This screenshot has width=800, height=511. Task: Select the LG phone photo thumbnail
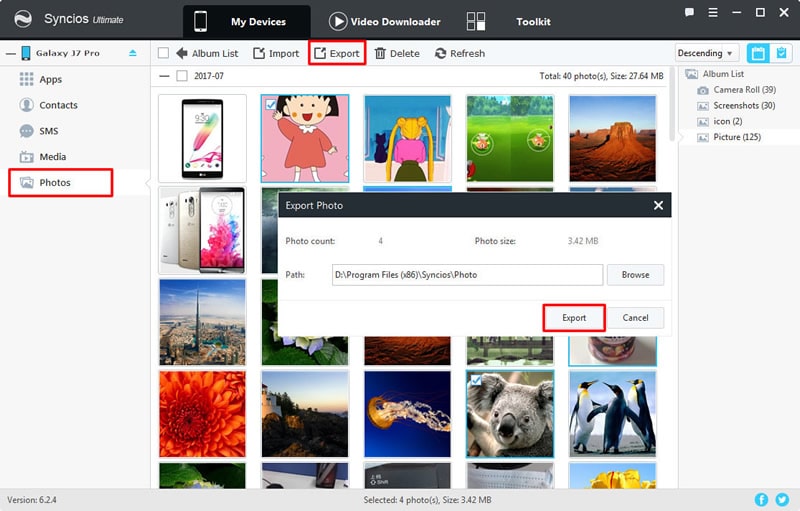[203, 138]
